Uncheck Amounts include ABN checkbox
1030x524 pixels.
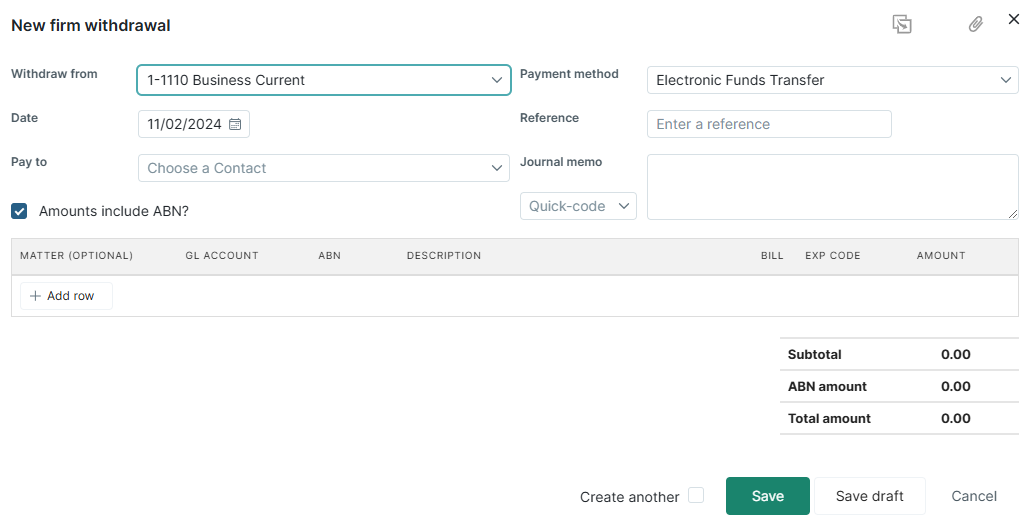[x=19, y=211]
